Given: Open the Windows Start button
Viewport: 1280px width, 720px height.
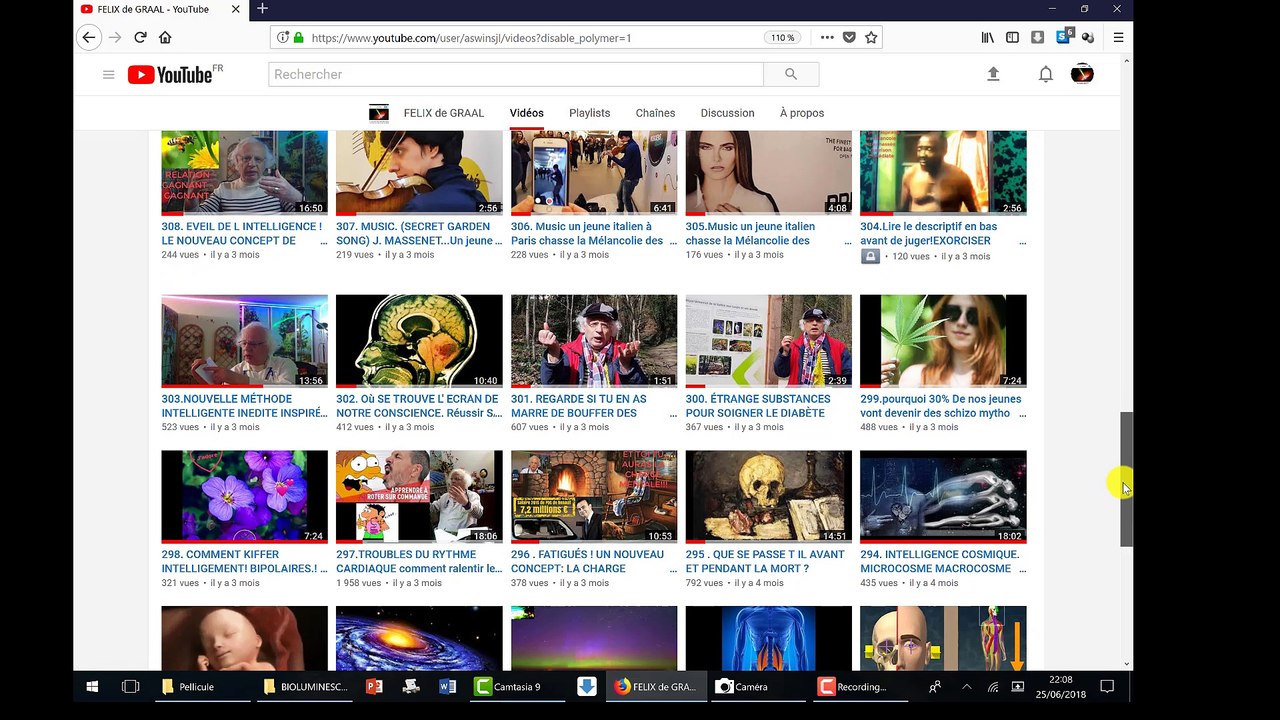Looking at the screenshot, I should [x=92, y=687].
